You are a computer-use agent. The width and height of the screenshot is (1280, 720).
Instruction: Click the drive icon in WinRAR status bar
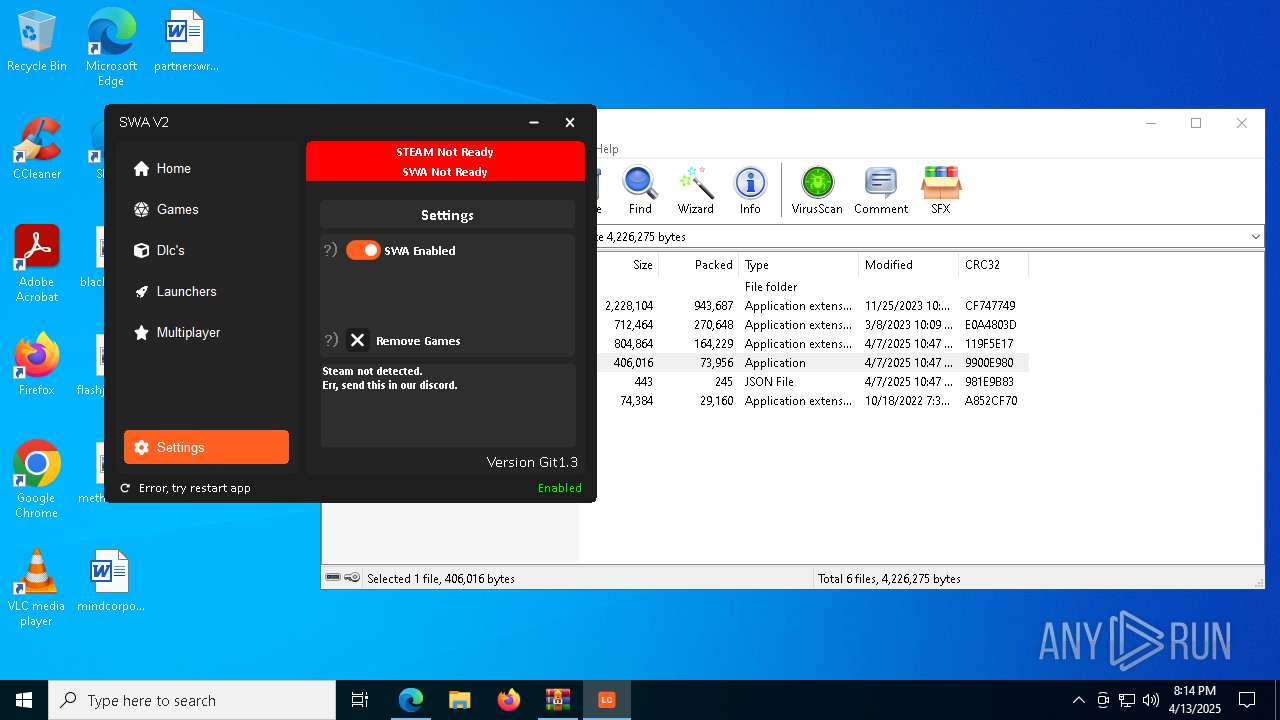(333, 578)
